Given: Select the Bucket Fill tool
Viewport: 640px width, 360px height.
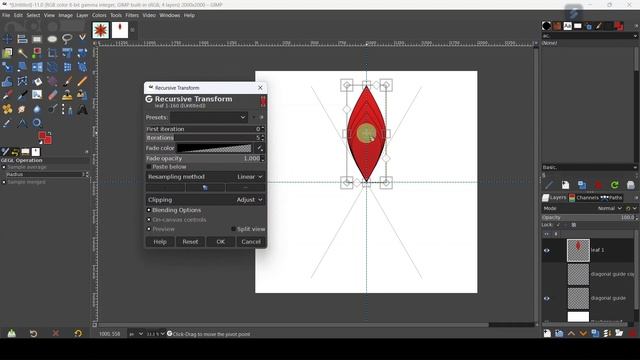Looking at the screenshot, I should pos(37,81).
